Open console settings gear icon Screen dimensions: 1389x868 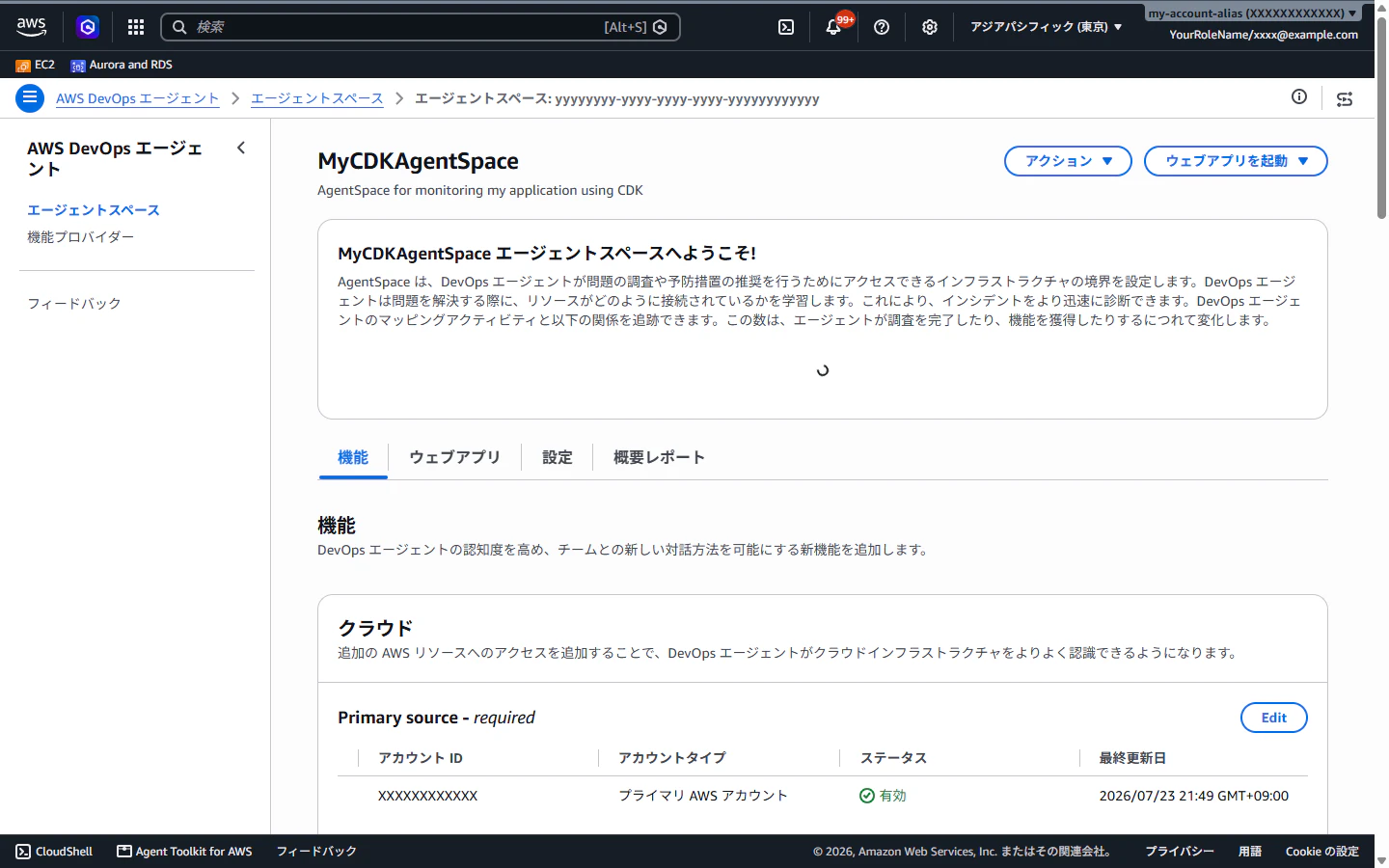pos(930,27)
